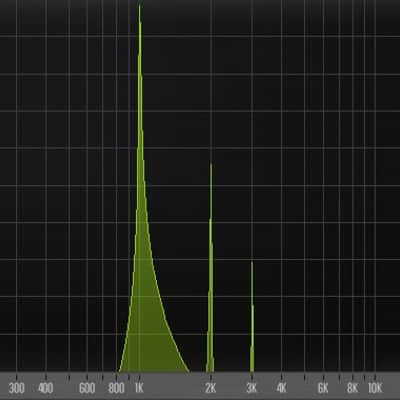
Task: Click the 600 frequency axis label
Action: (87, 388)
